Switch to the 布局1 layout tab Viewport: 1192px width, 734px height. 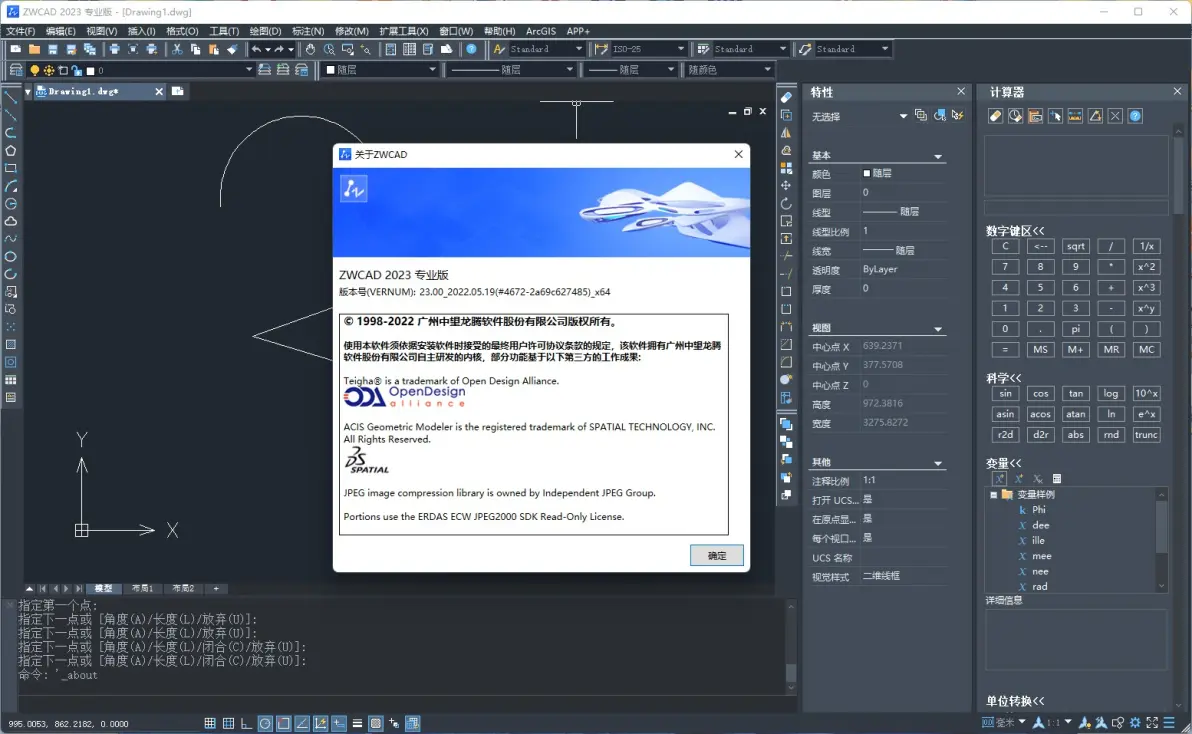[x=142, y=588]
